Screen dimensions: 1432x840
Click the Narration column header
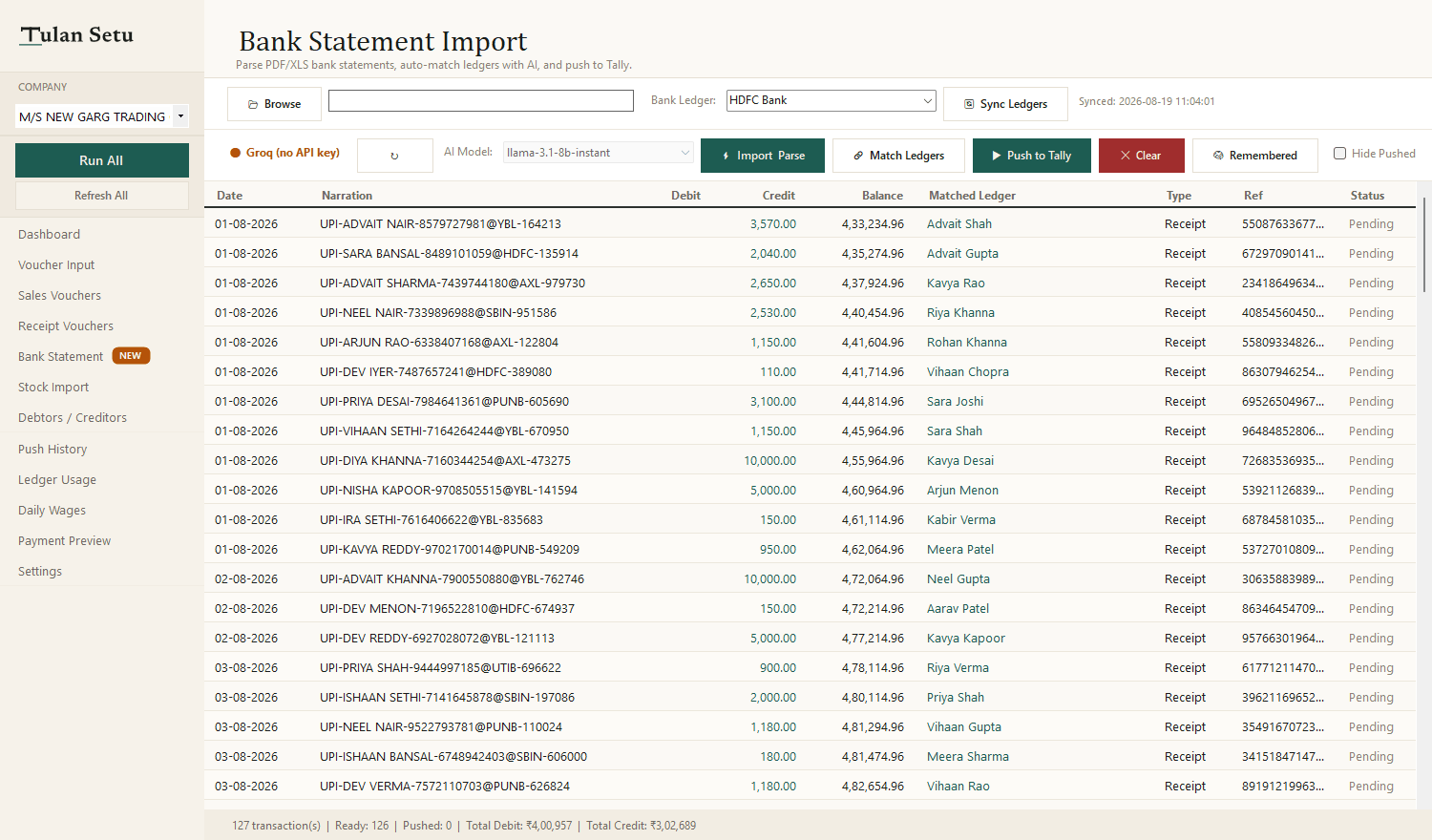click(347, 196)
